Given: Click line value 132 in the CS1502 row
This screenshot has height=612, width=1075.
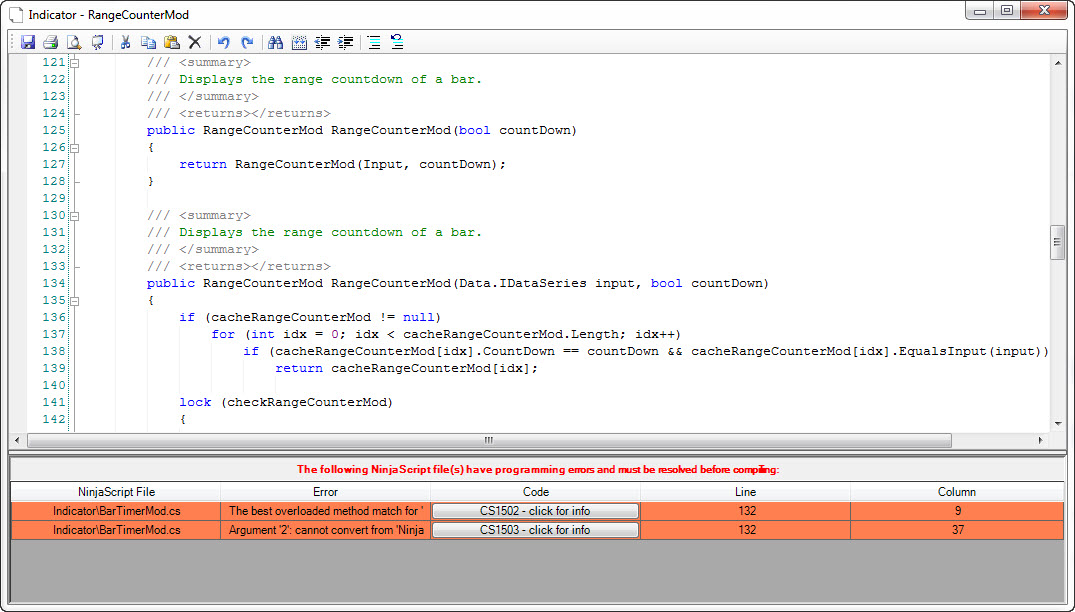Looking at the screenshot, I should pyautogui.click(x=745, y=511).
